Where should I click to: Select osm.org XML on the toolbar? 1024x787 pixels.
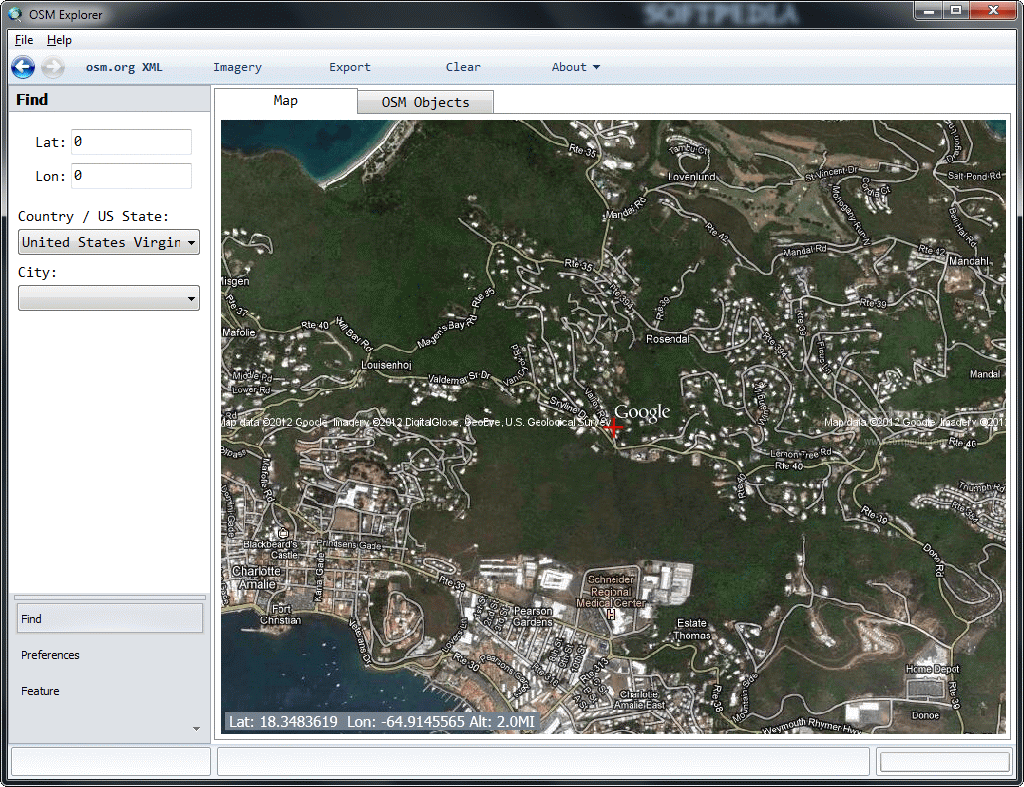[123, 67]
